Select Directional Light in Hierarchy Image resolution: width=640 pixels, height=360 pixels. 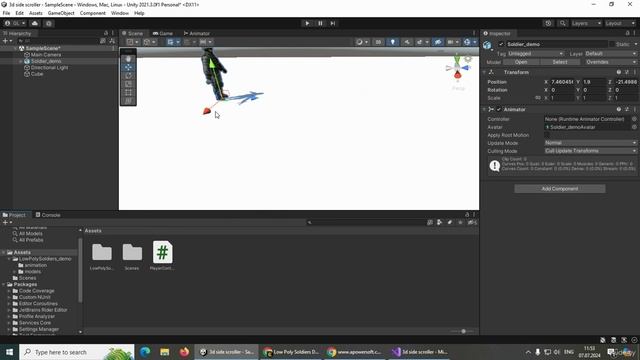[49, 68]
